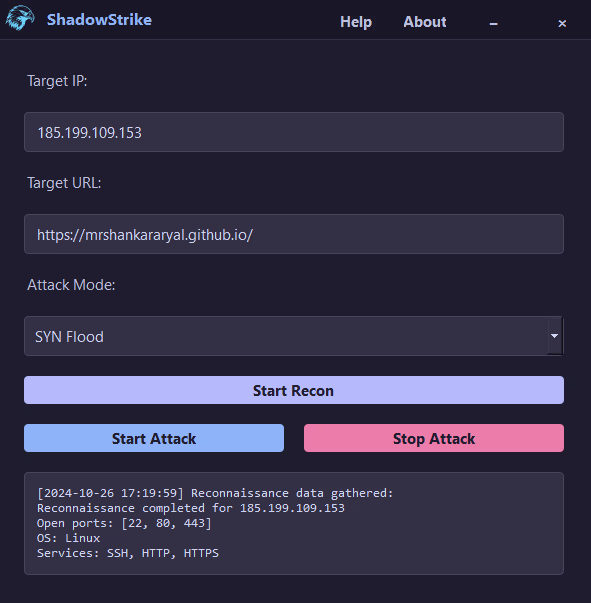Click the Target IP label
This screenshot has width=591, height=603.
pos(57,81)
